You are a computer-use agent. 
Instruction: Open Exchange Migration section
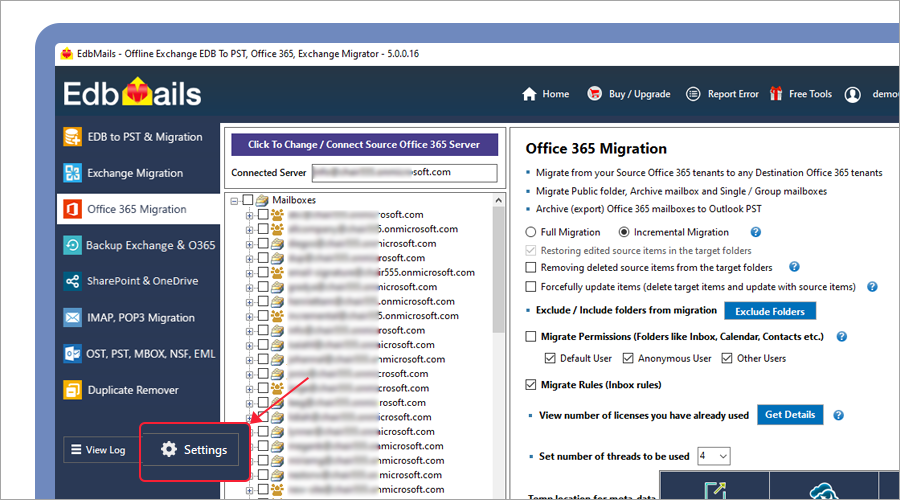[138, 173]
